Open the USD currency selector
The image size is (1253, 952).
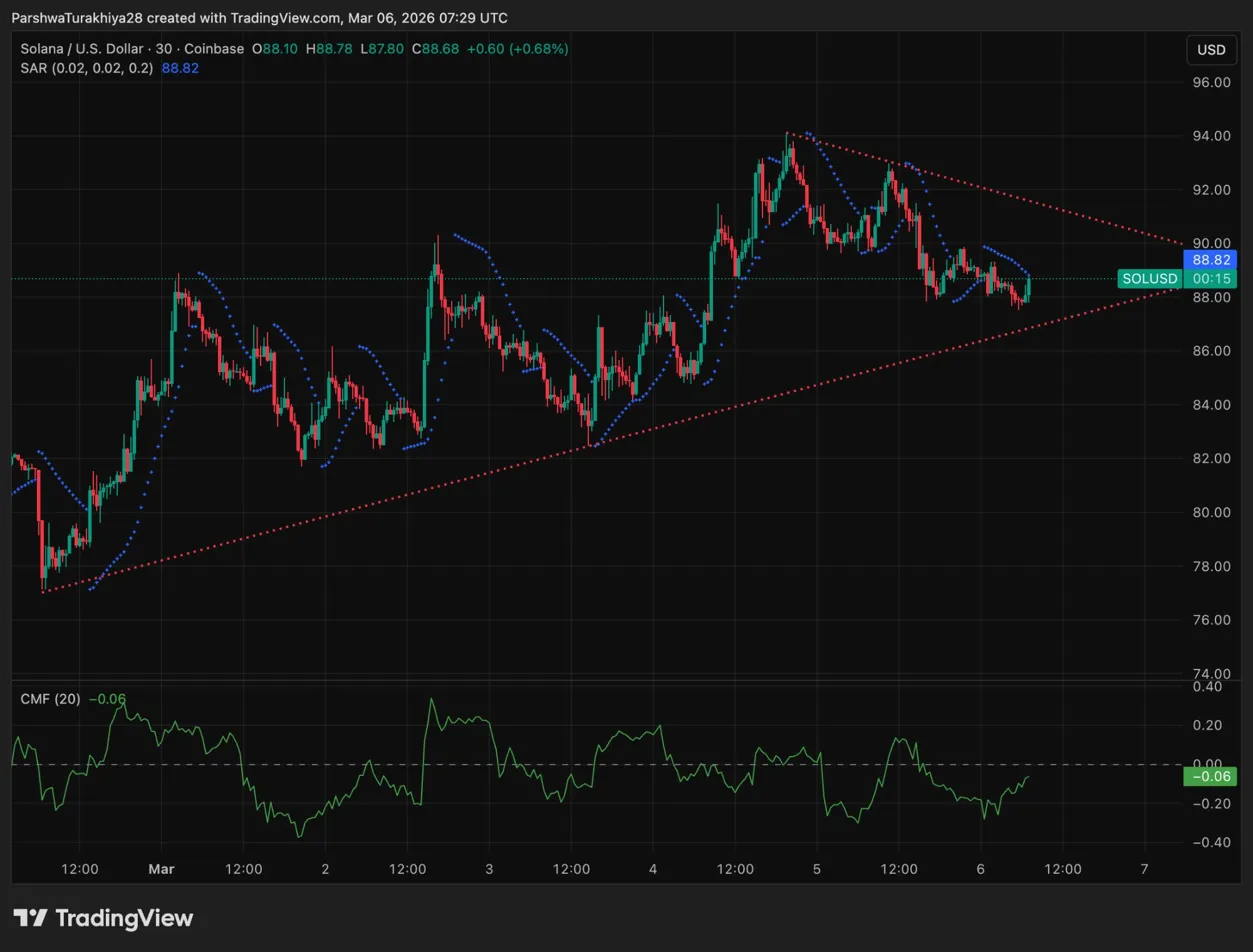1210,50
